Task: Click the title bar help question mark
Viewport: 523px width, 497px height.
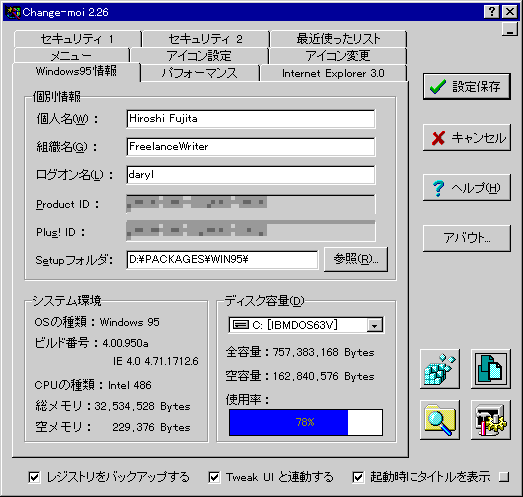Action: (x=492, y=12)
